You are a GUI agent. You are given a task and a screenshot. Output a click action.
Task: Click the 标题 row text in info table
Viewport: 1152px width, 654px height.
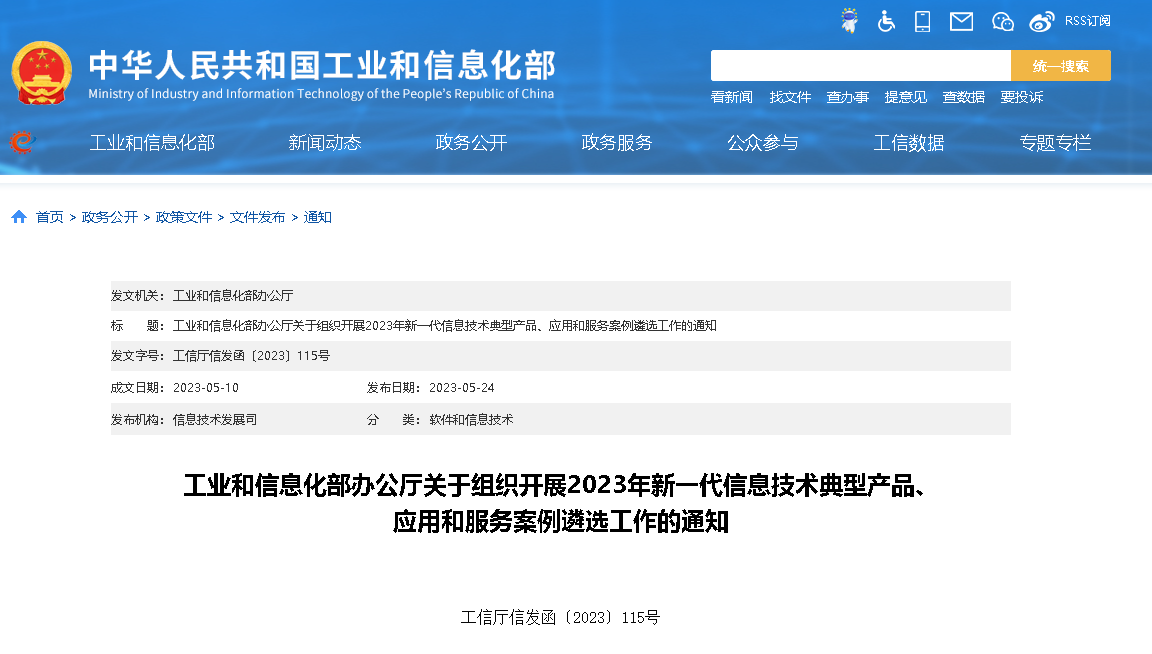(444, 326)
